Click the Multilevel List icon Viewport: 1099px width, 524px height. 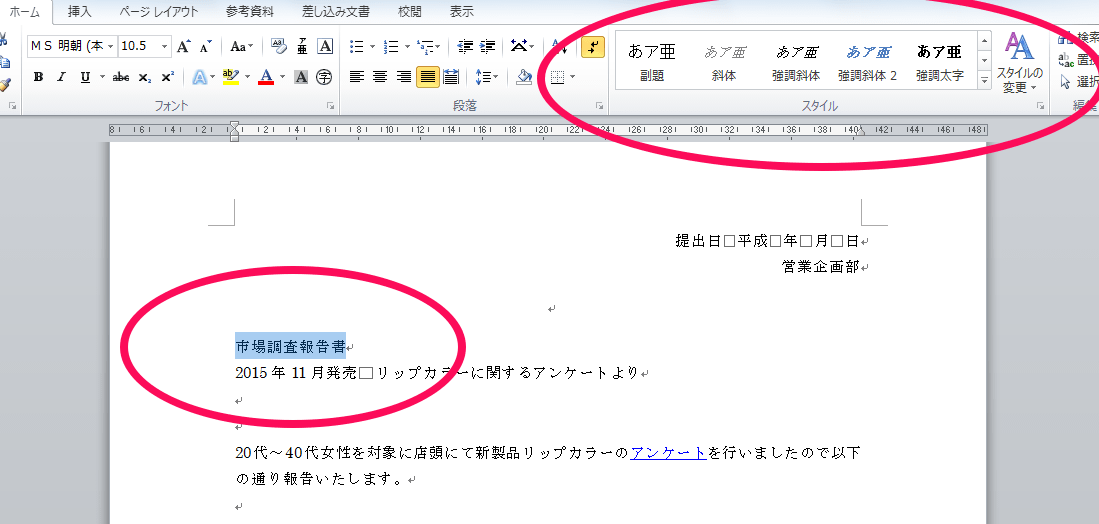(425, 46)
